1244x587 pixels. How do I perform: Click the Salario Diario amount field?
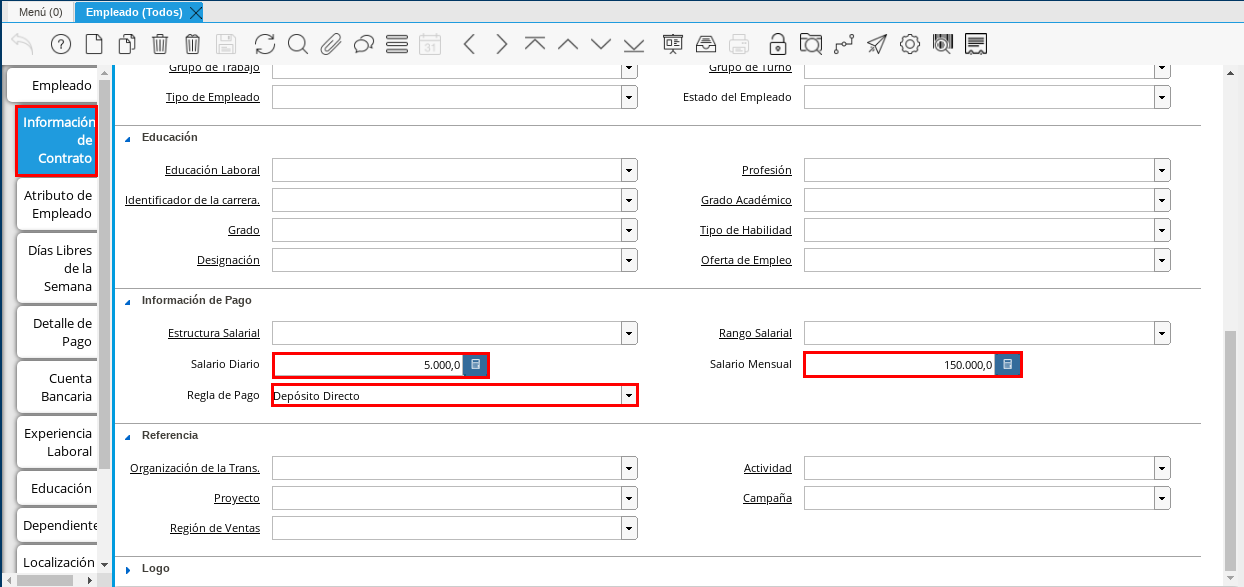point(368,365)
